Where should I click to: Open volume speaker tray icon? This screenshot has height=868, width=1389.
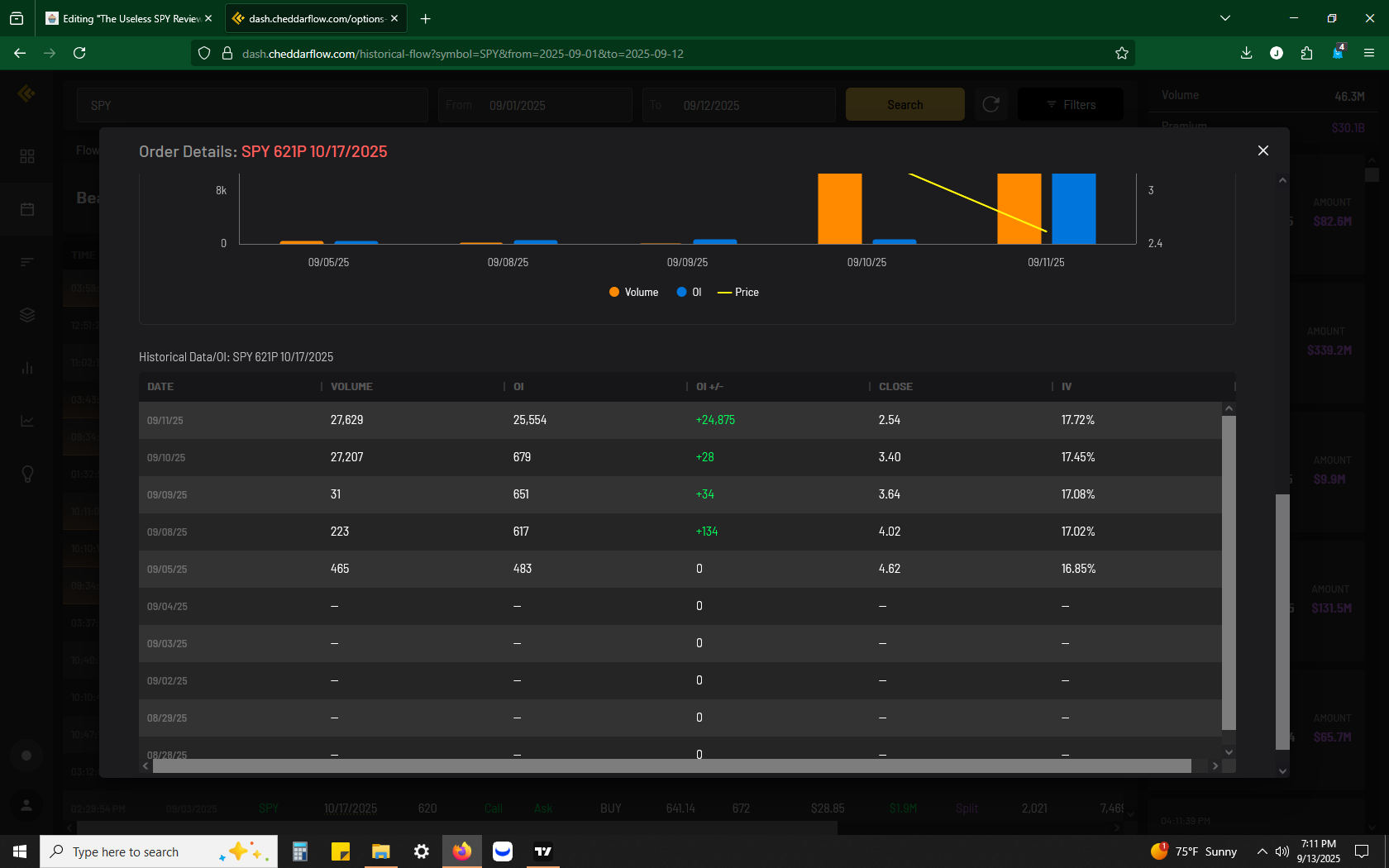[x=1282, y=851]
